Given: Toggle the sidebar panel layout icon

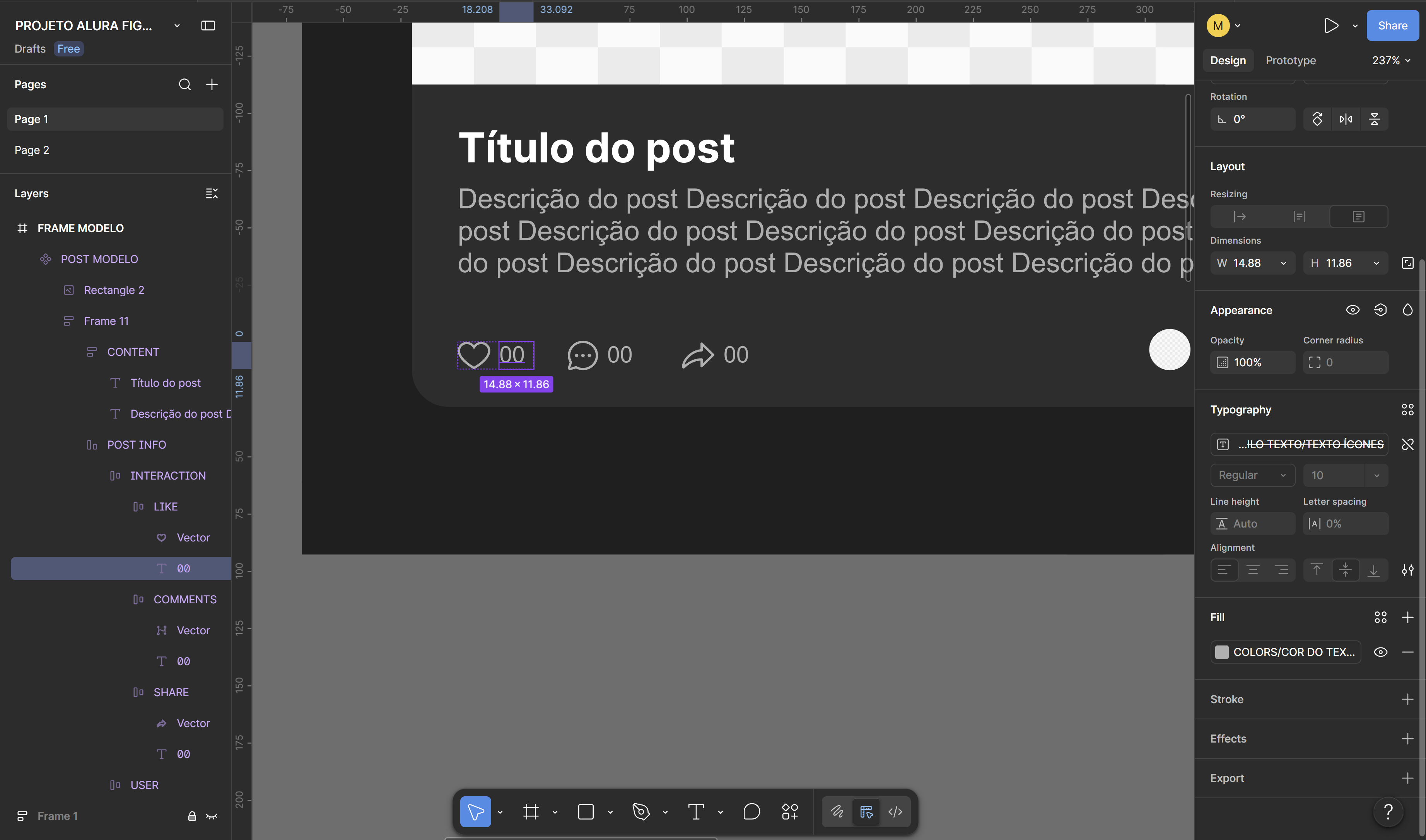Looking at the screenshot, I should pos(208,26).
